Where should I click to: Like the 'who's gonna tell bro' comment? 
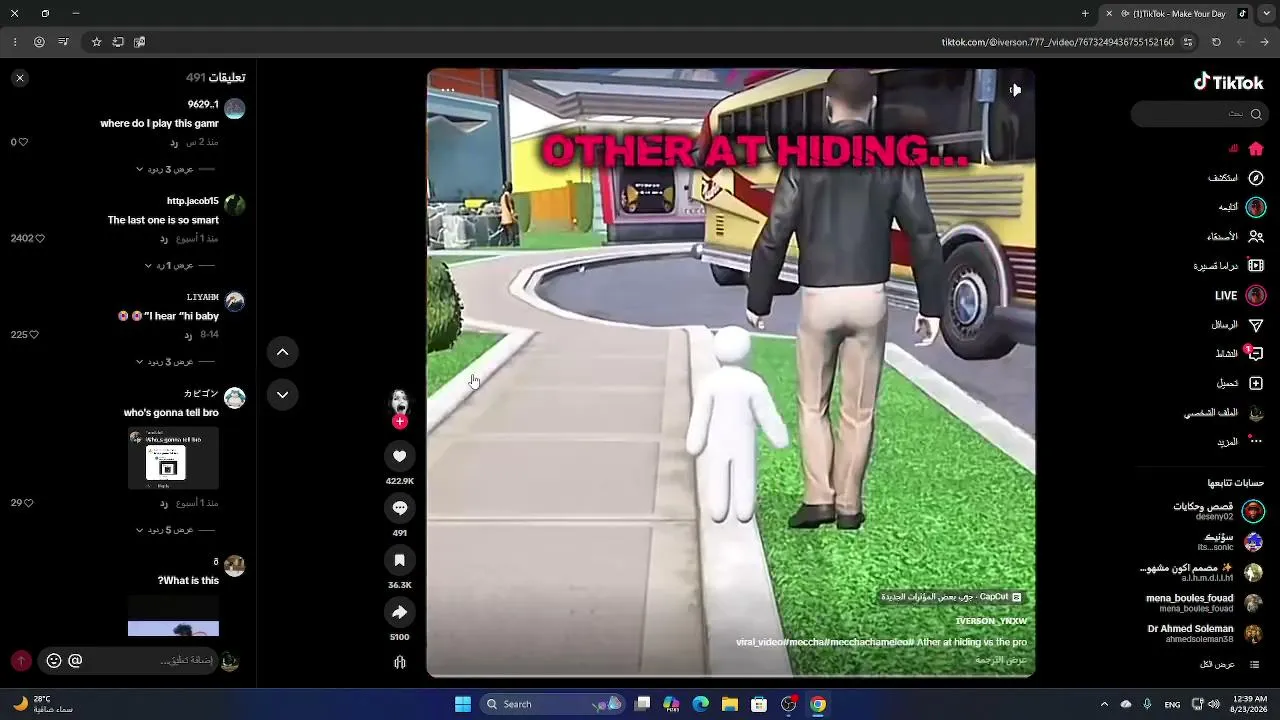[29, 503]
